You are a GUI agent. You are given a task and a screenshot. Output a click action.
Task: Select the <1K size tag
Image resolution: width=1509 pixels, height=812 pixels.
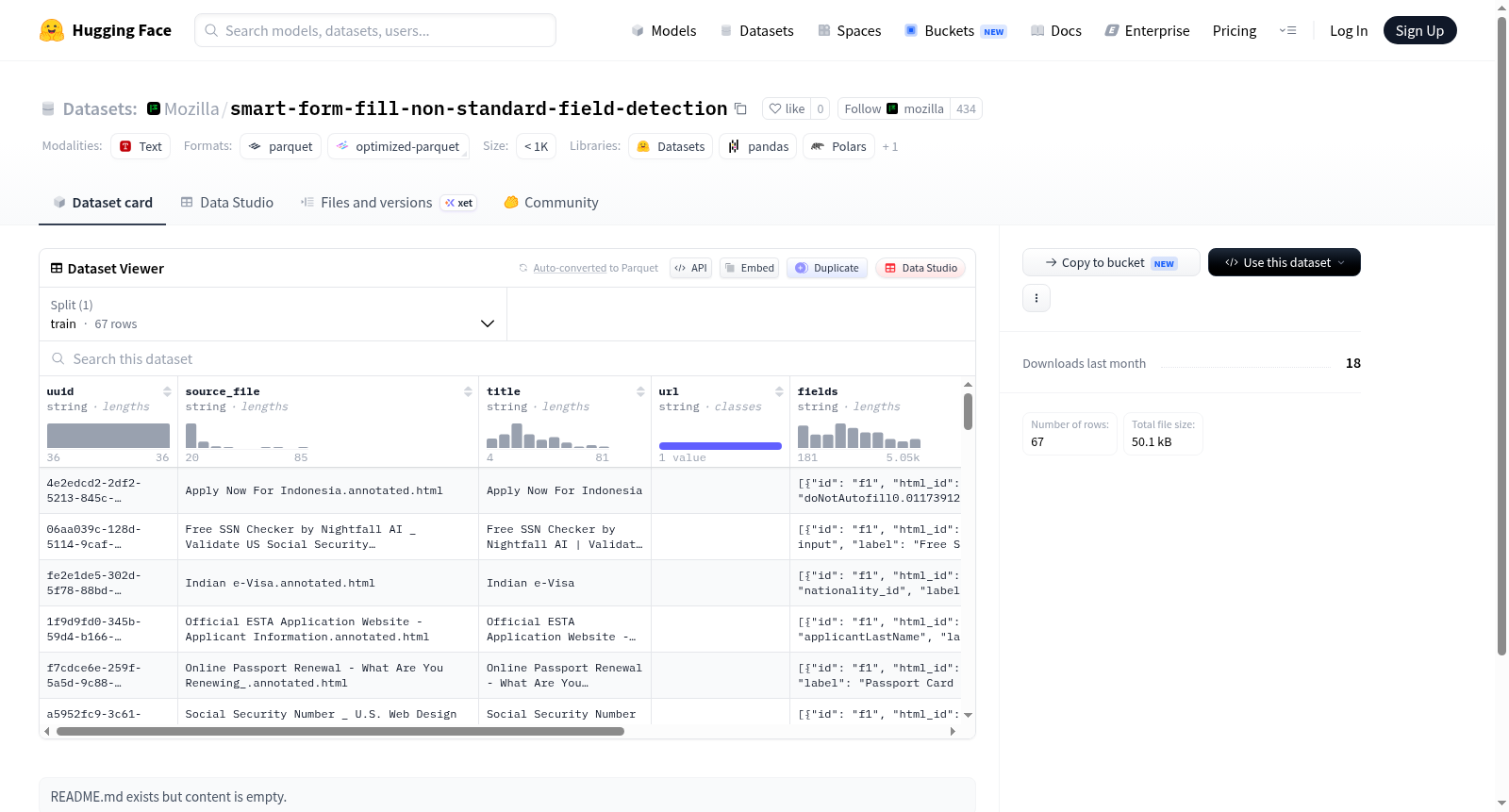click(x=536, y=146)
